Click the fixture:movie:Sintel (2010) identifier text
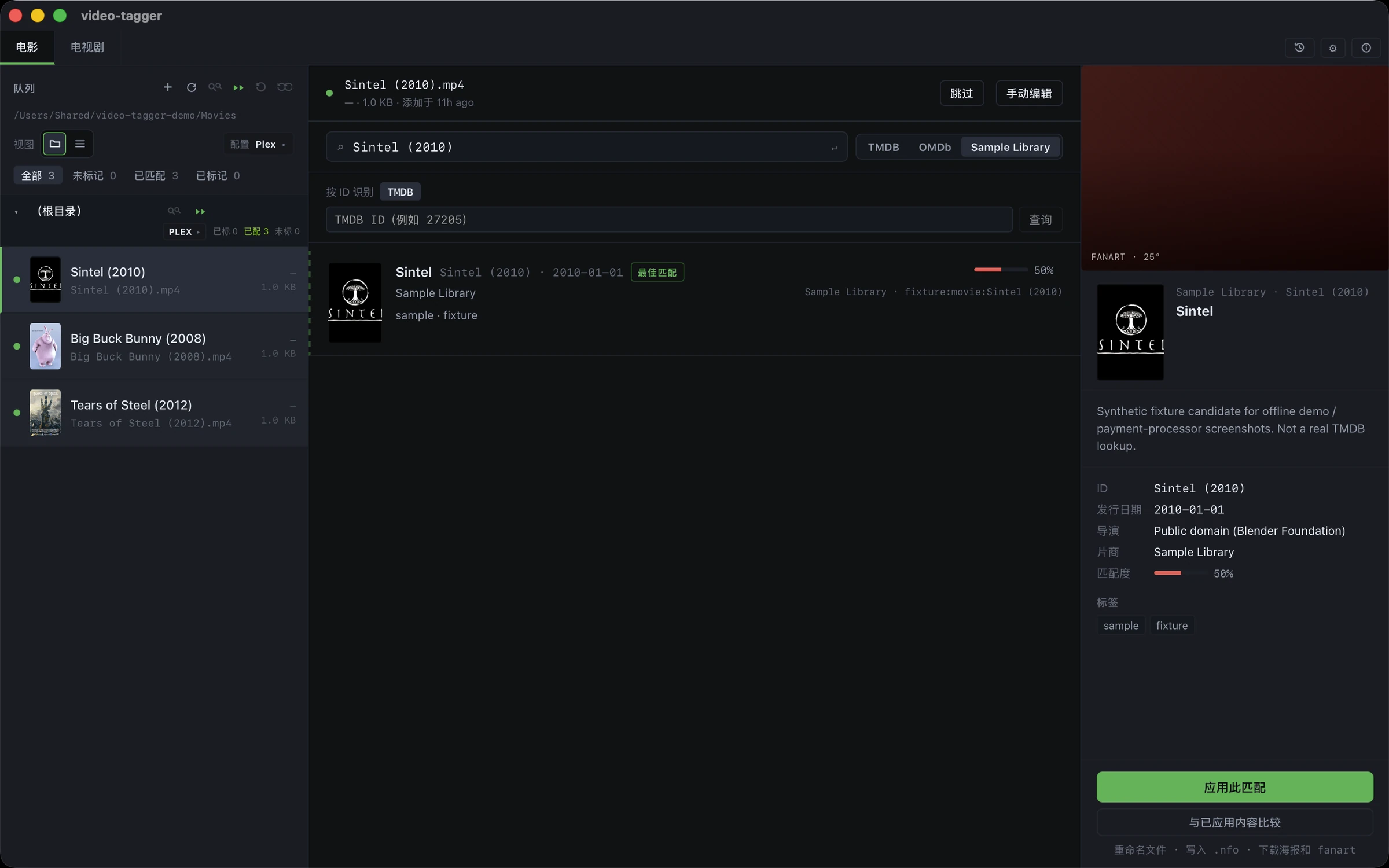 pyautogui.click(x=983, y=292)
